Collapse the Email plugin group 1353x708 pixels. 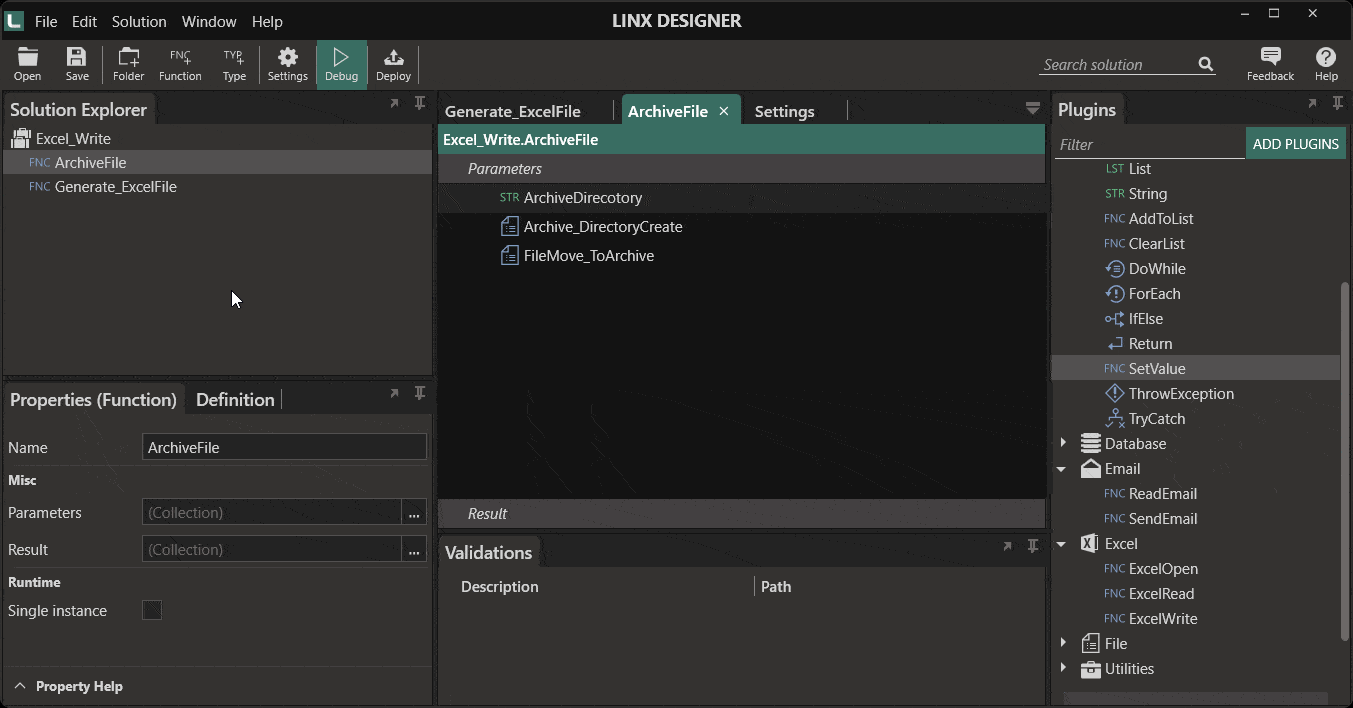[x=1062, y=468]
